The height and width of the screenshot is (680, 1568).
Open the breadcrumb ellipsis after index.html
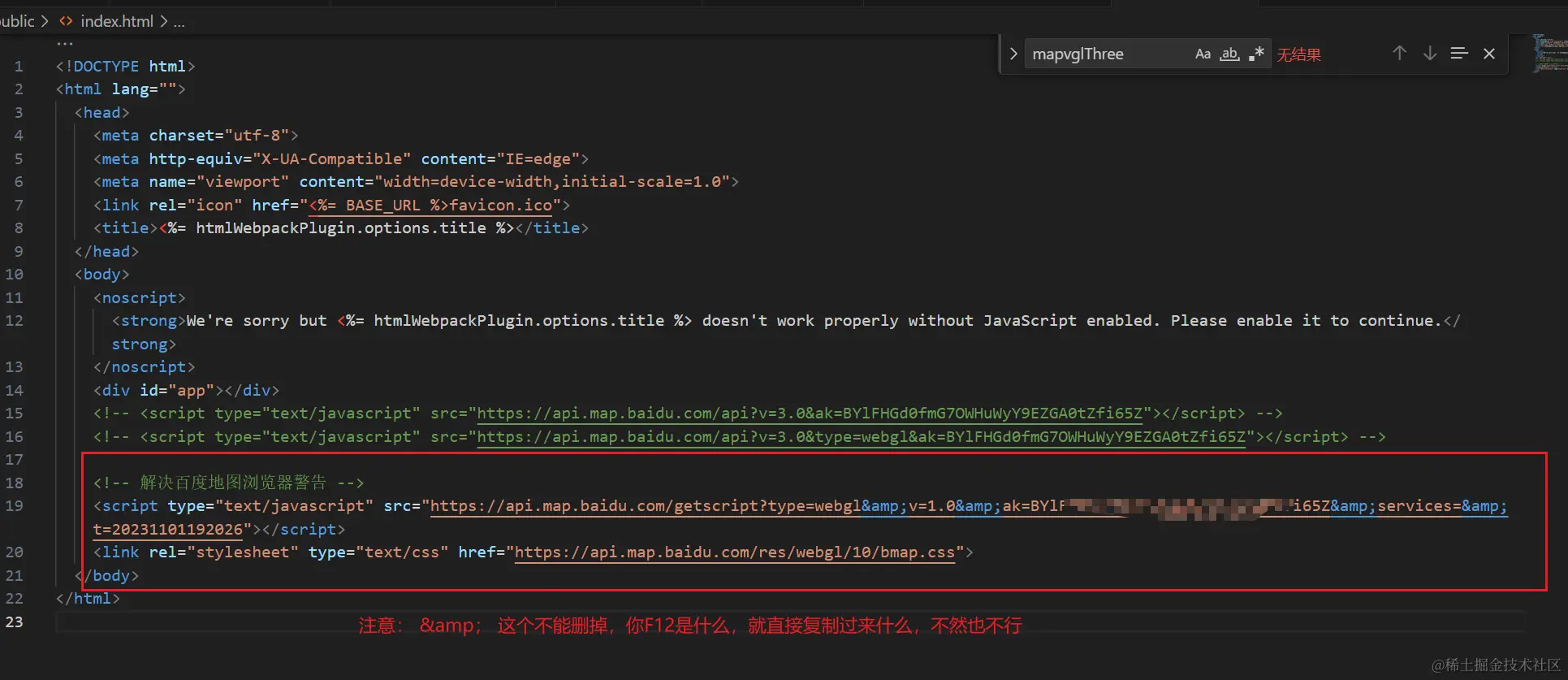179,22
